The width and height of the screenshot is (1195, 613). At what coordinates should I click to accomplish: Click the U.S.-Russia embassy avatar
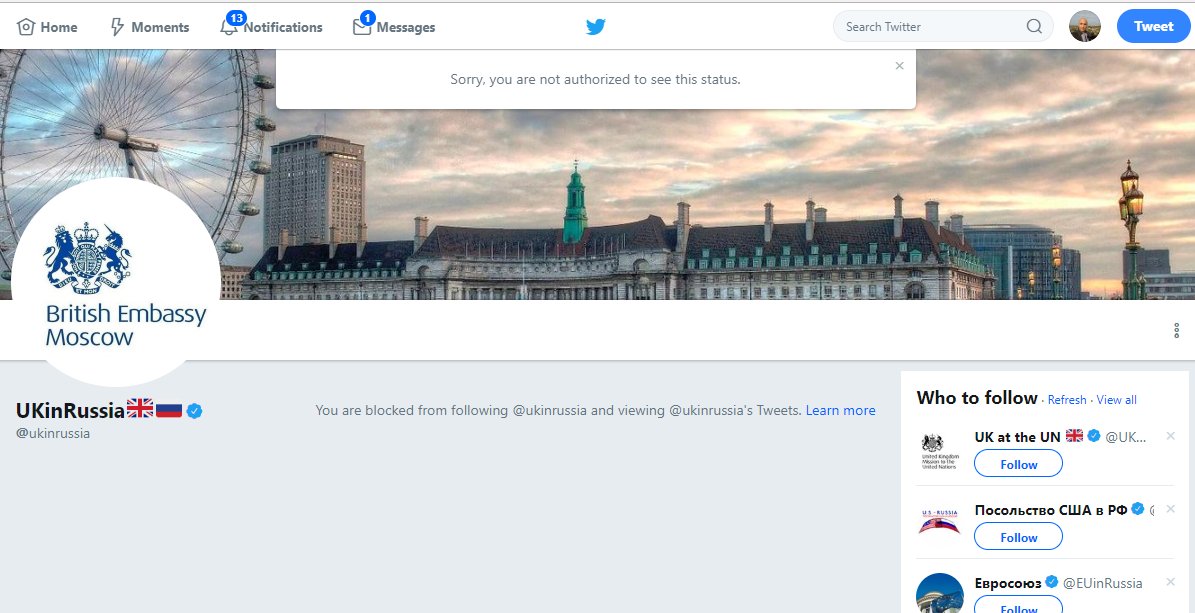tap(939, 523)
